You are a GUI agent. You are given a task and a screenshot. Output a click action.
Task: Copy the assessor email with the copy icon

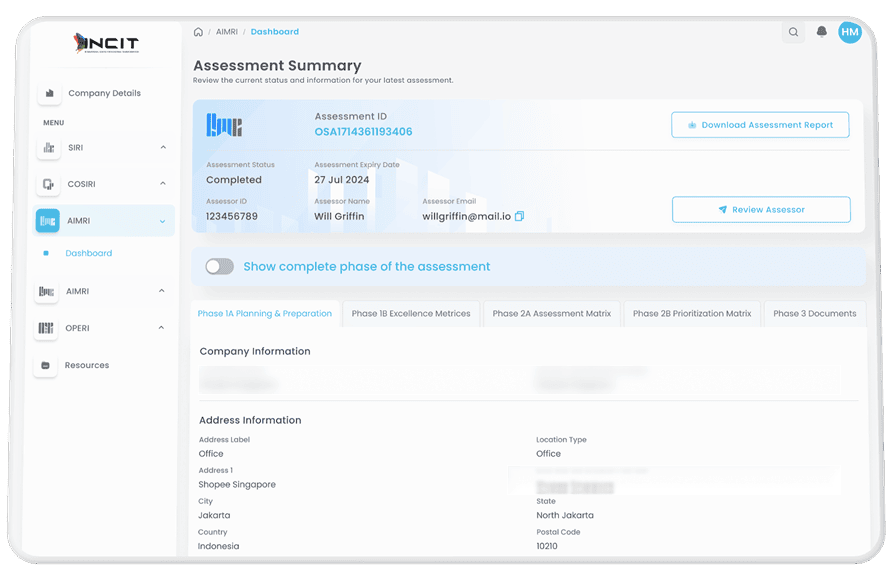click(x=519, y=216)
